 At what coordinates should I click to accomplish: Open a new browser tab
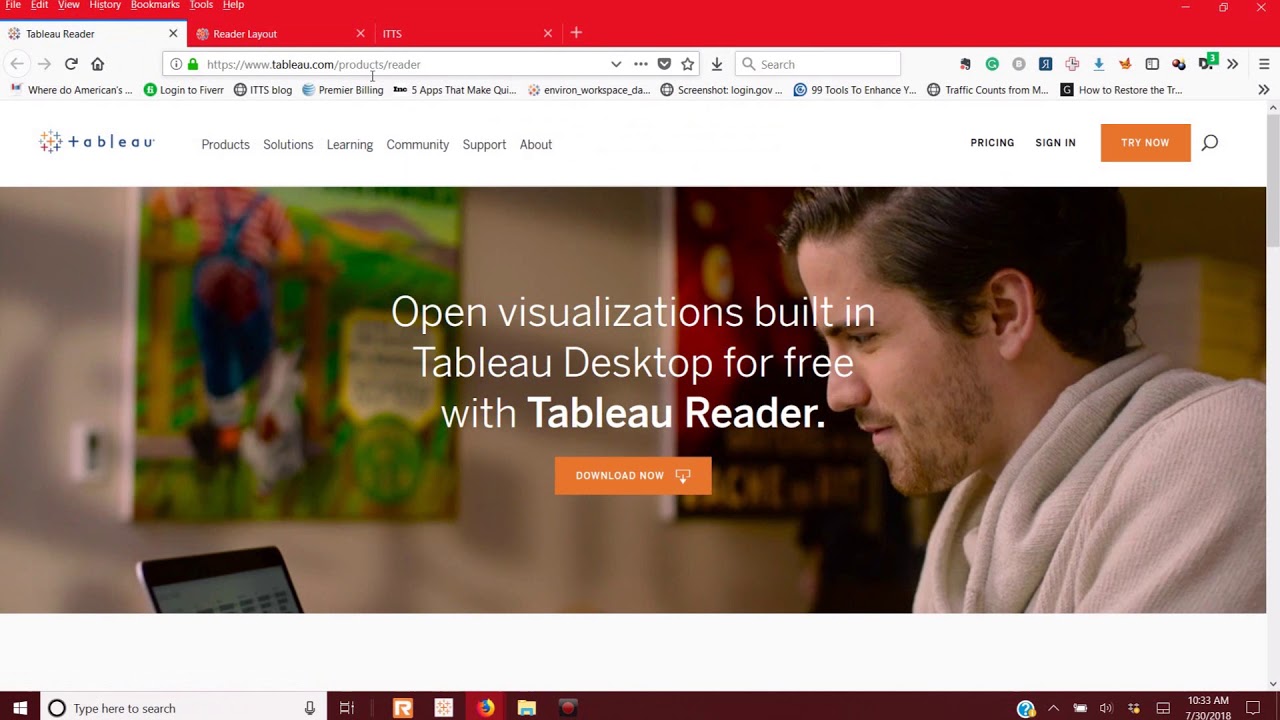(x=576, y=33)
